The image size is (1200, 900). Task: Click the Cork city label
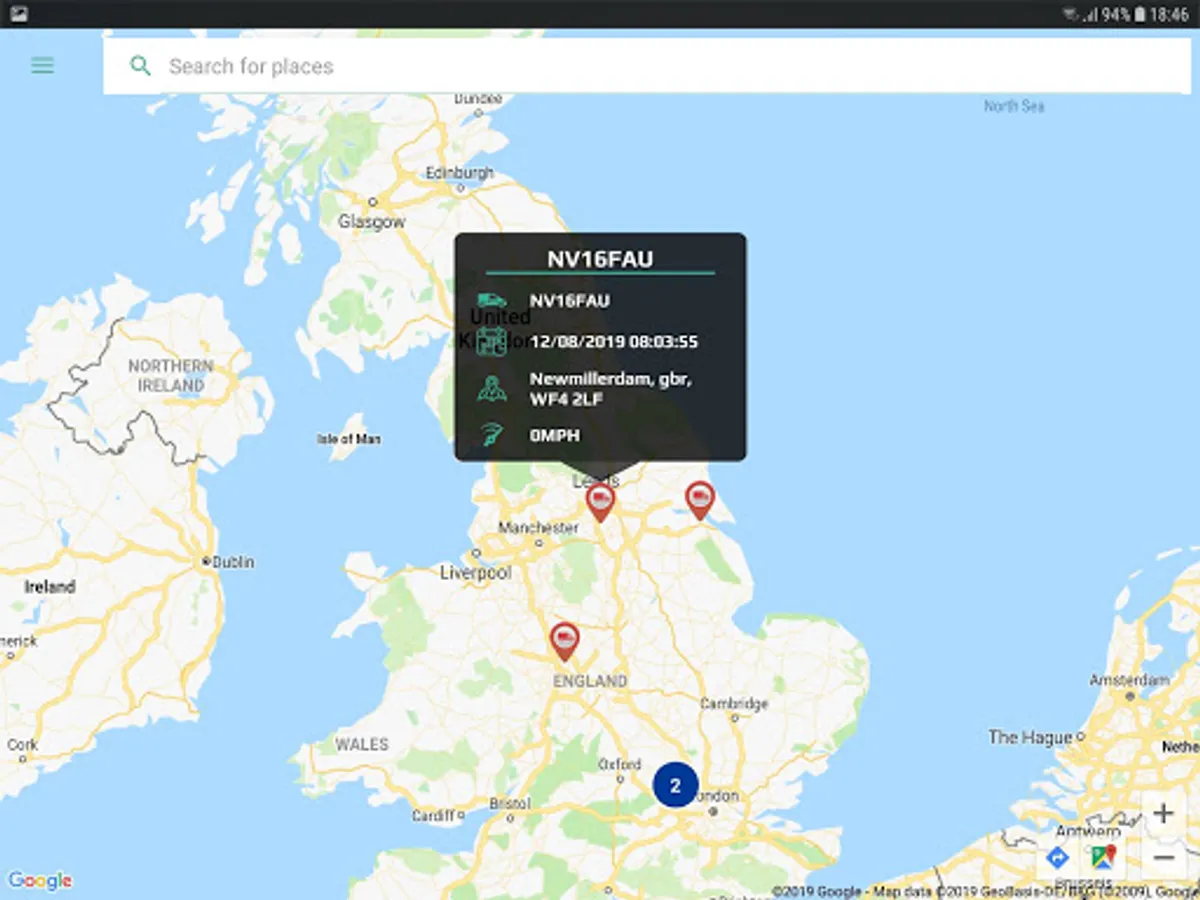(22, 745)
